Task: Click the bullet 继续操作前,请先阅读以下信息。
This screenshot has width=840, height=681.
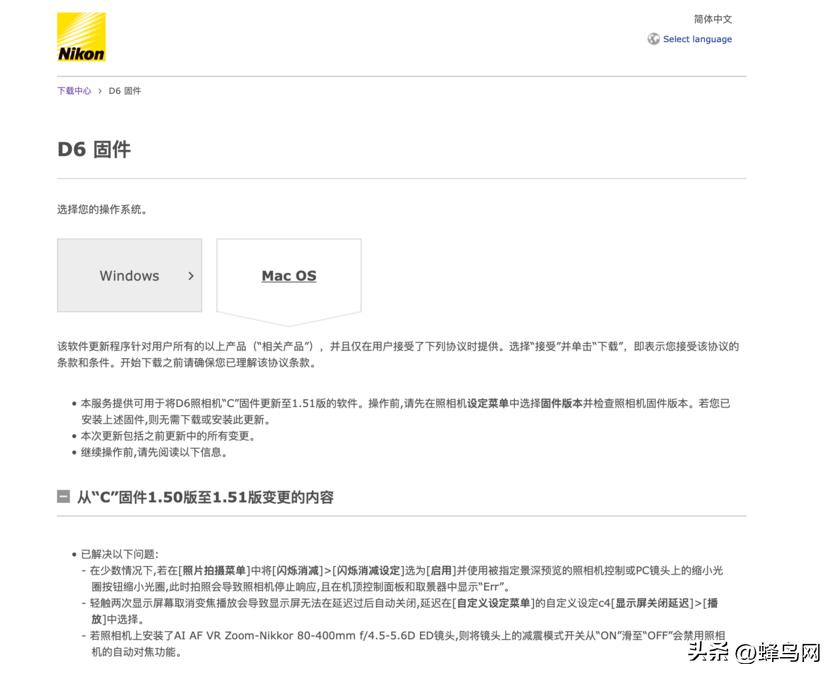Action: point(155,452)
